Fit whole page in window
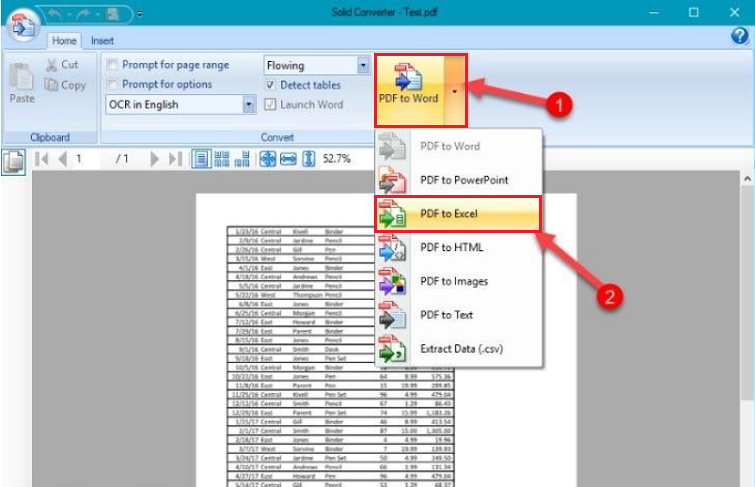Viewport: 755px width, 487px height. coord(268,158)
